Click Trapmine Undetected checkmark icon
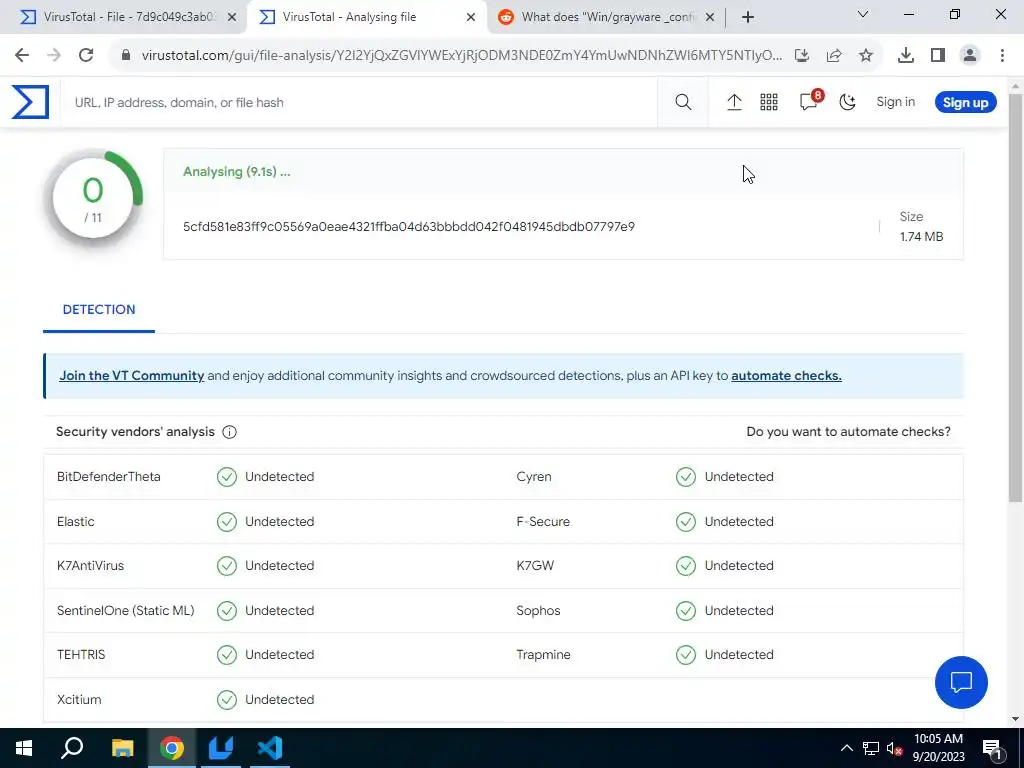Viewport: 1024px width, 768px height. (x=686, y=654)
